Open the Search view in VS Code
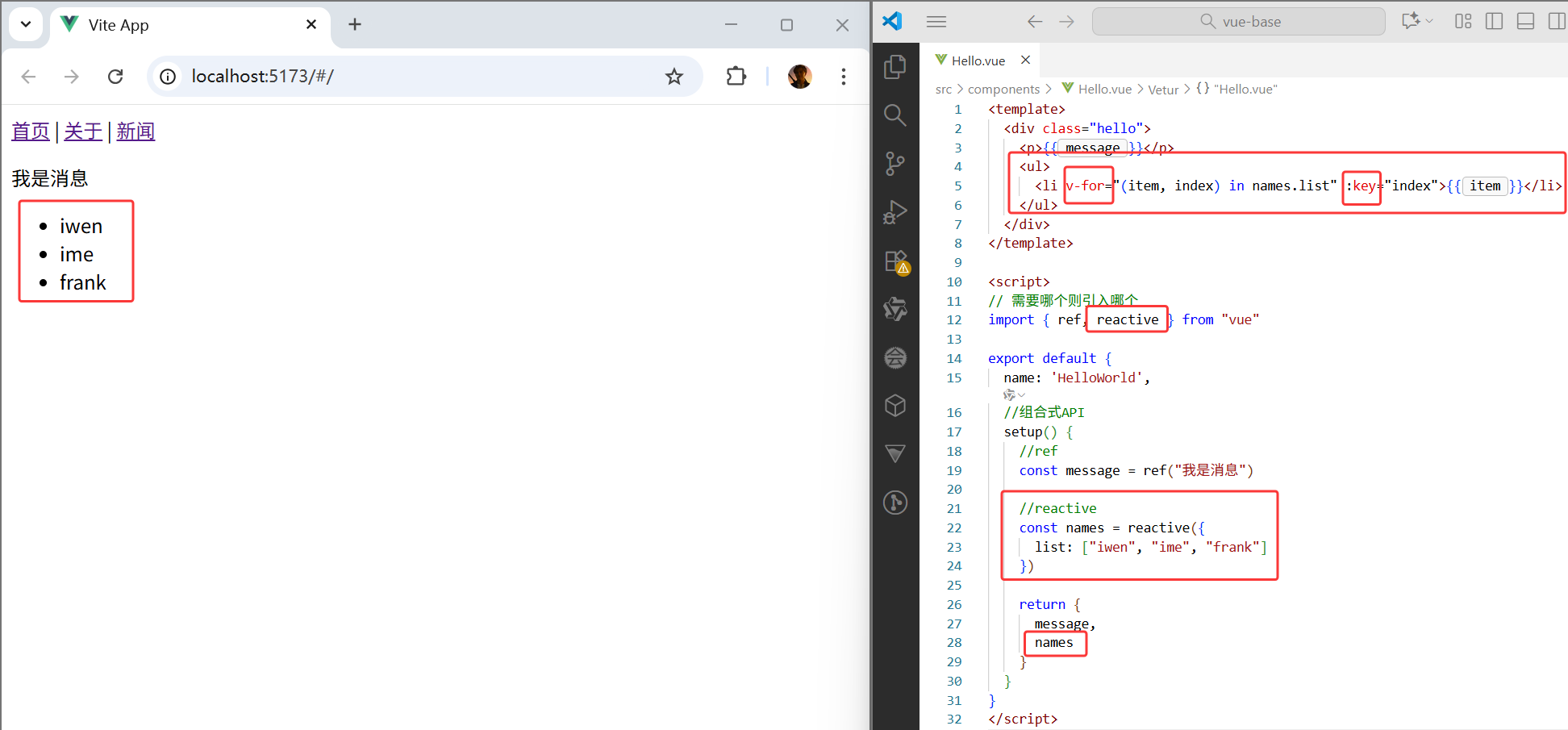This screenshot has width=1568, height=730. pos(895,115)
